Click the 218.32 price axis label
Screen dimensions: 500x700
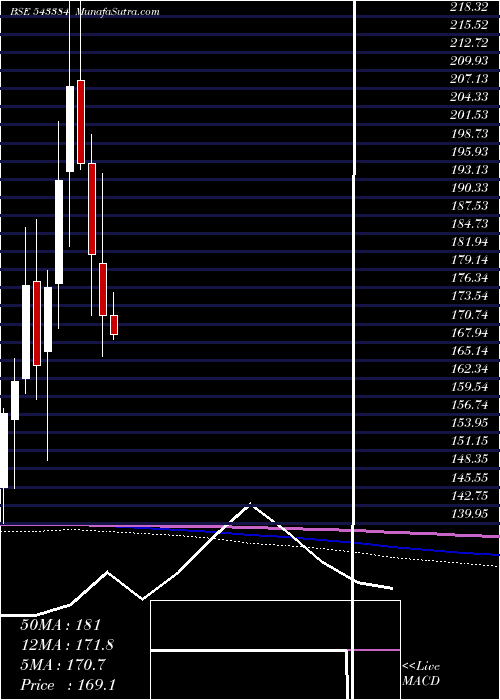[x=469, y=7]
